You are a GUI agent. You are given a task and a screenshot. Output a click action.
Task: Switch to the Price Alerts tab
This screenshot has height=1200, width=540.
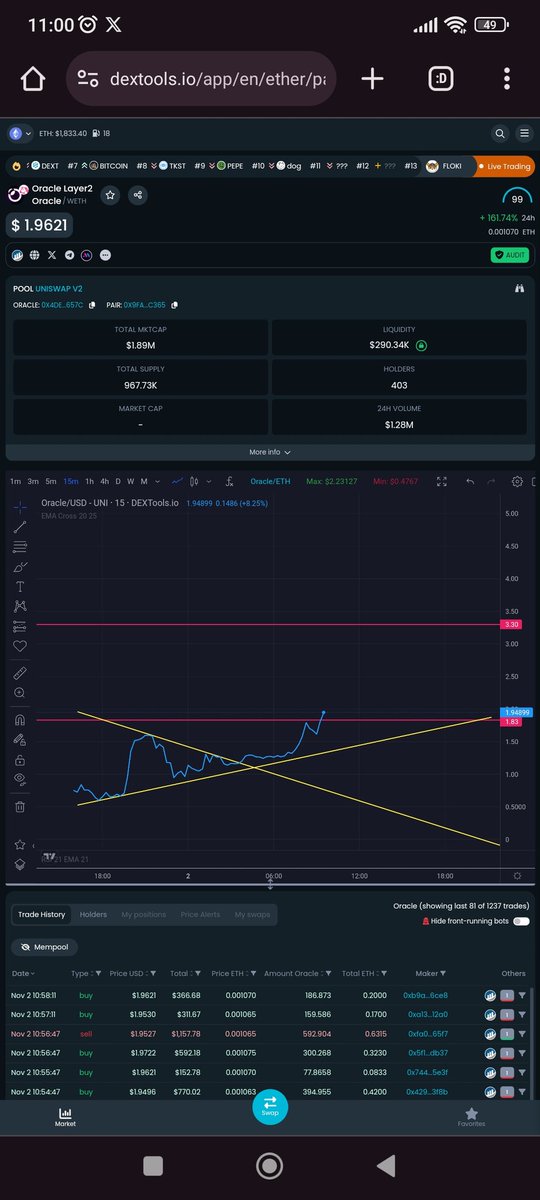point(200,914)
